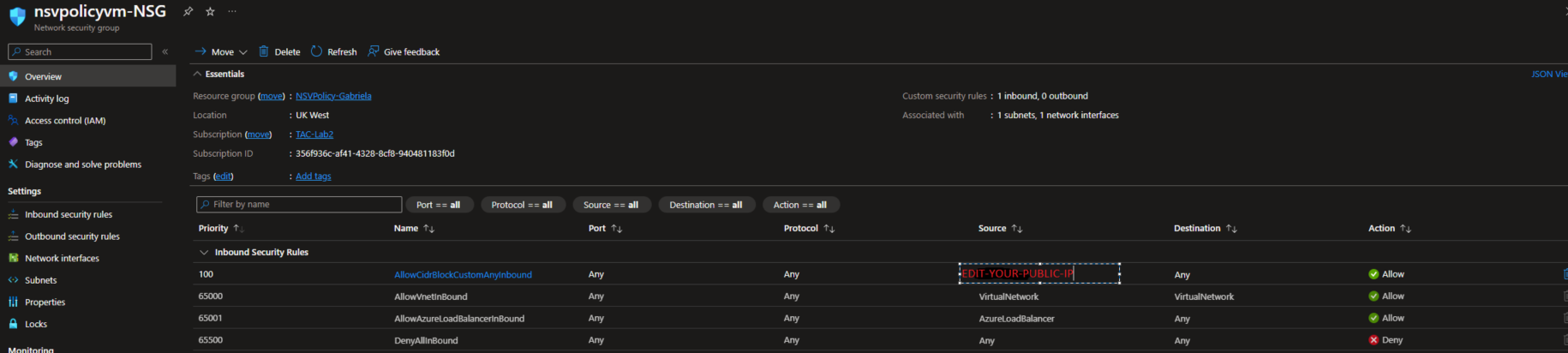Click the Subnets code-bracket icon
This screenshot has width=1568, height=353.
[x=13, y=280]
